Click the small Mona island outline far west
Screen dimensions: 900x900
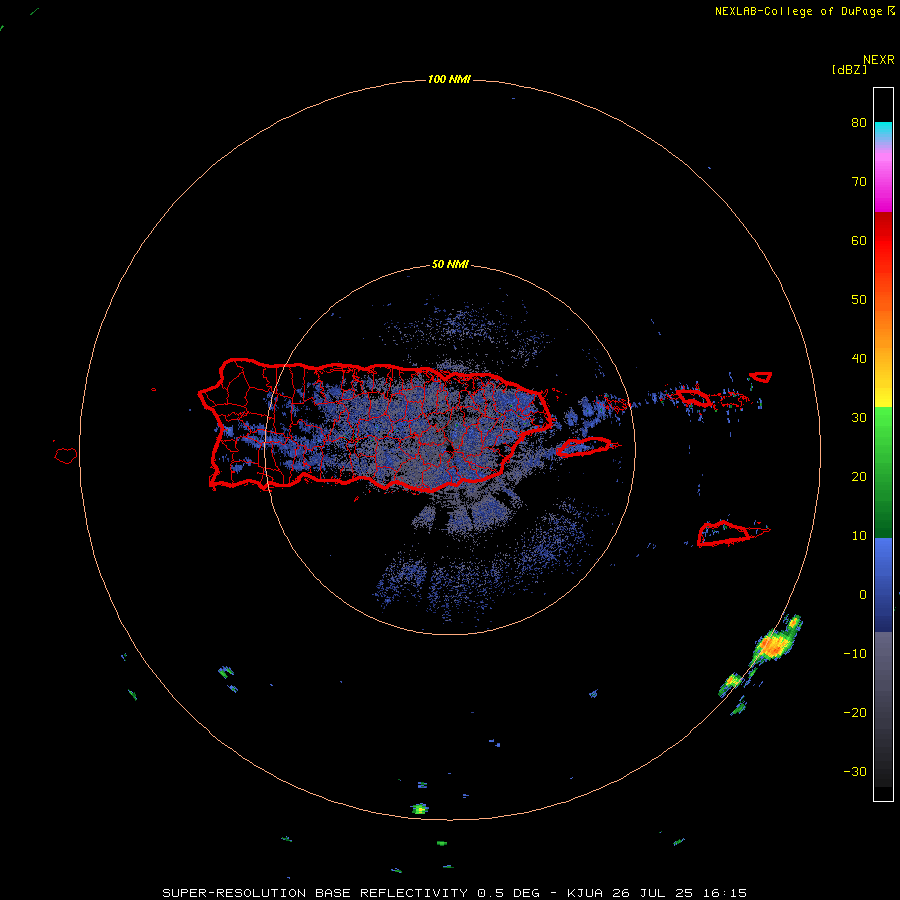click(x=66, y=456)
